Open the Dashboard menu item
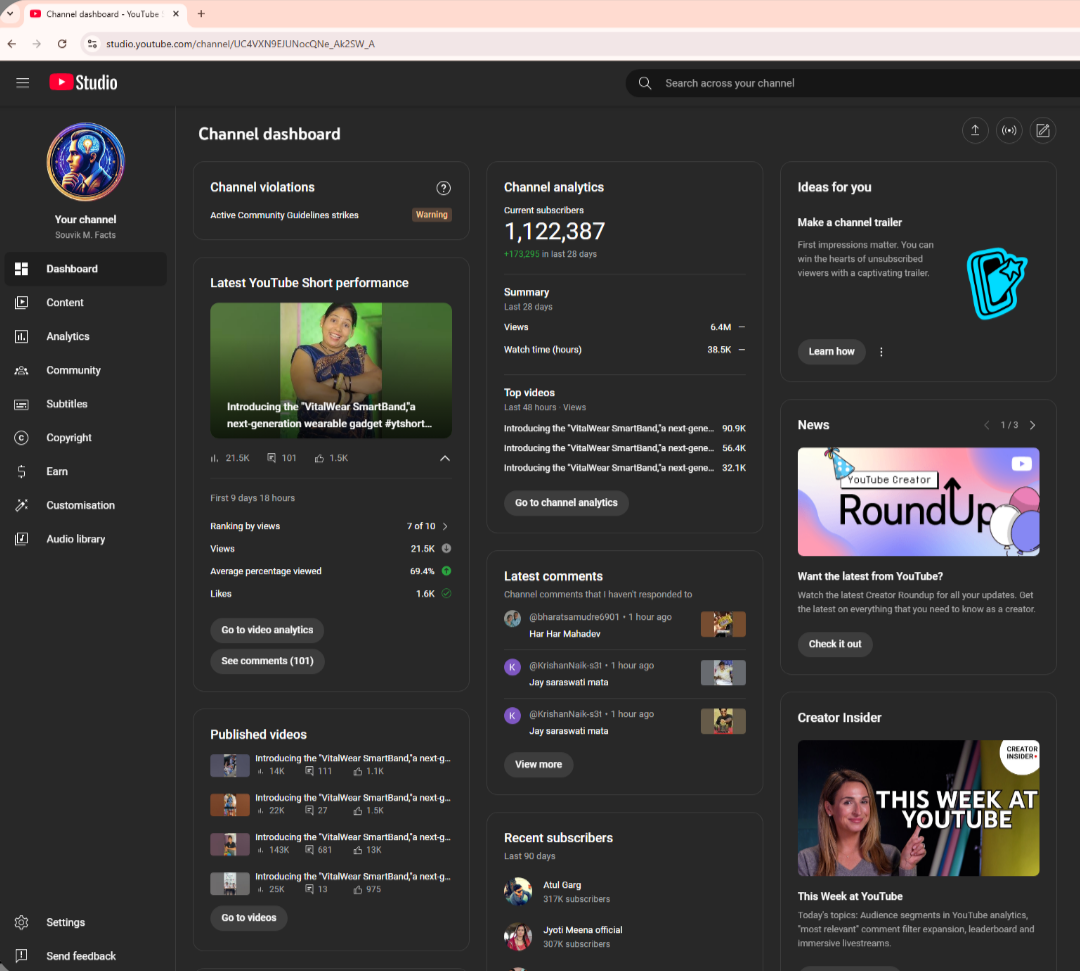Image resolution: width=1080 pixels, height=971 pixels. click(x=85, y=269)
